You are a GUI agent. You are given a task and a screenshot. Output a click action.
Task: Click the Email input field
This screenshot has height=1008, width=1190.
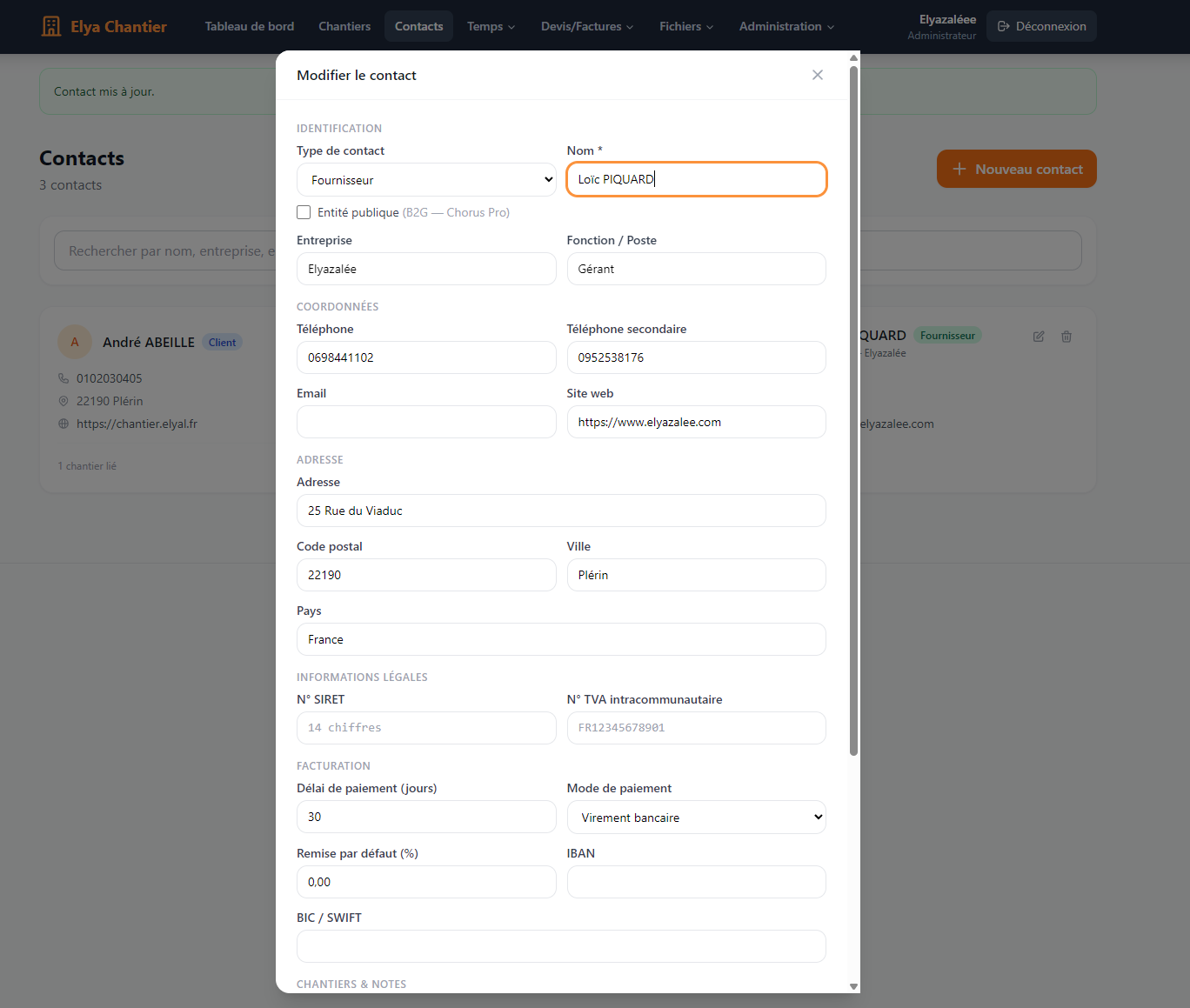426,422
